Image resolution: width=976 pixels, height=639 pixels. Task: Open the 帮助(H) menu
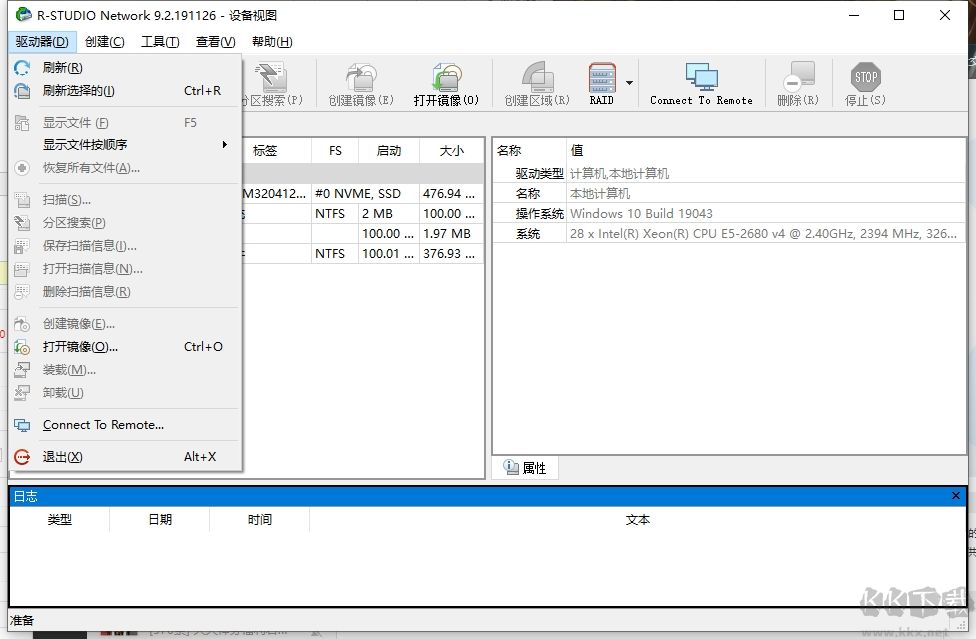[x=272, y=42]
